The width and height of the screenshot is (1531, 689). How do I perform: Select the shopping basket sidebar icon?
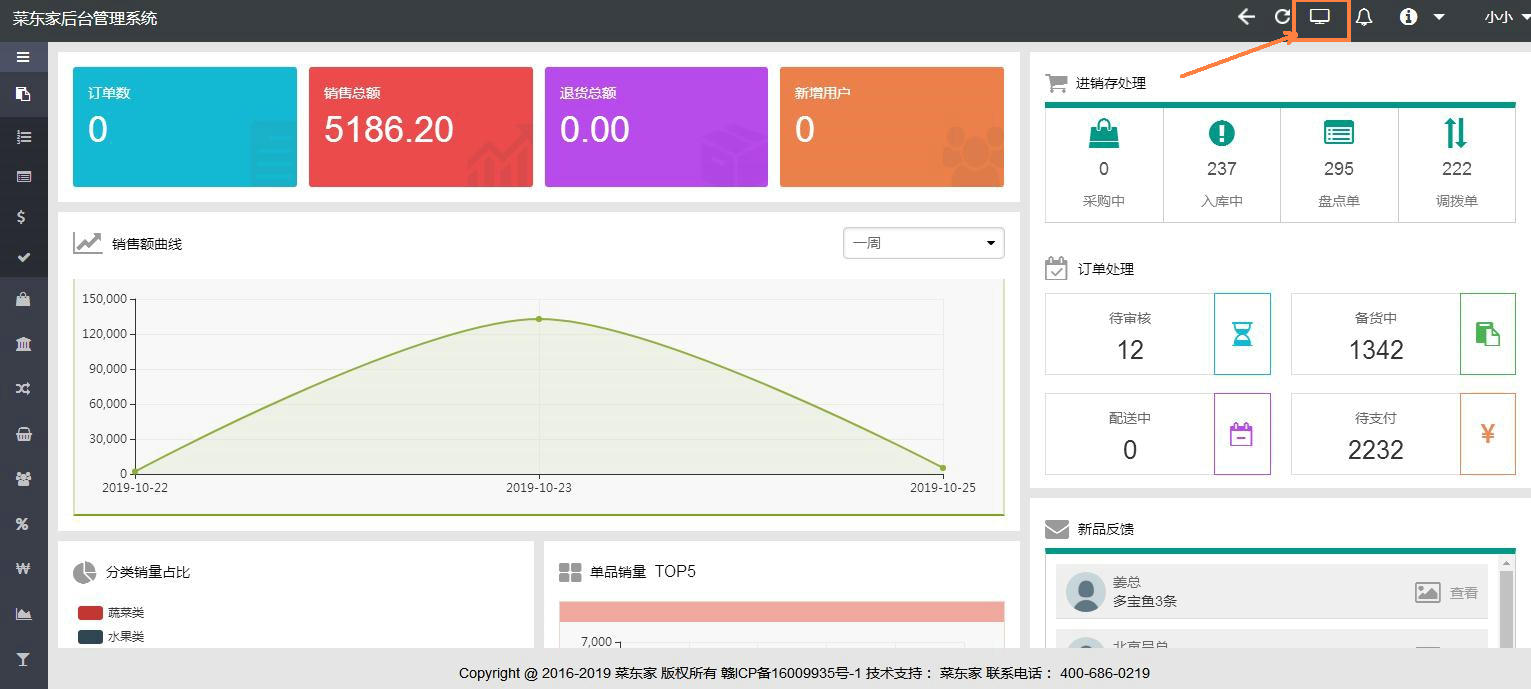pyautogui.click(x=23, y=434)
